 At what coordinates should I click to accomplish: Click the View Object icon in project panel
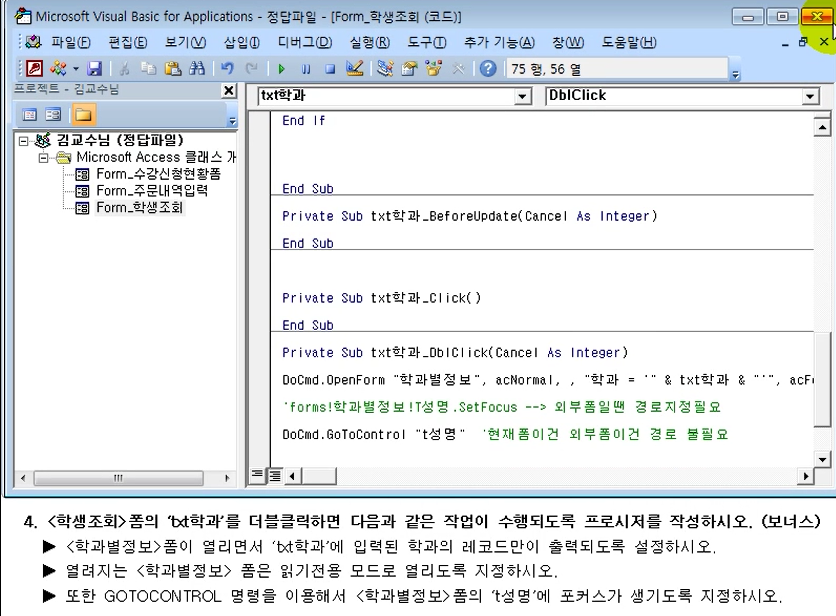53,114
